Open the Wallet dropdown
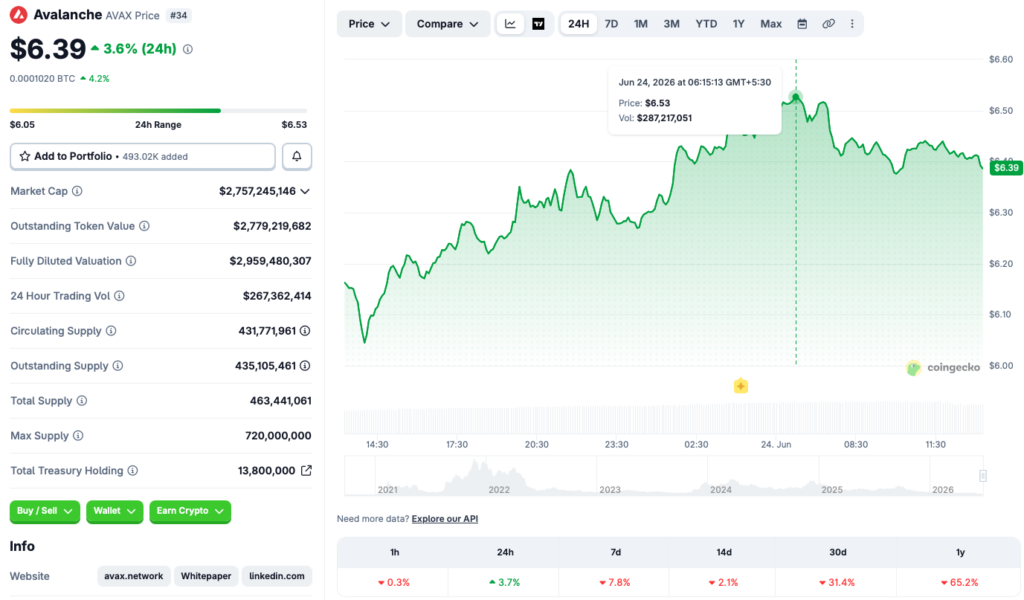The width and height of the screenshot is (1024, 600). click(114, 511)
